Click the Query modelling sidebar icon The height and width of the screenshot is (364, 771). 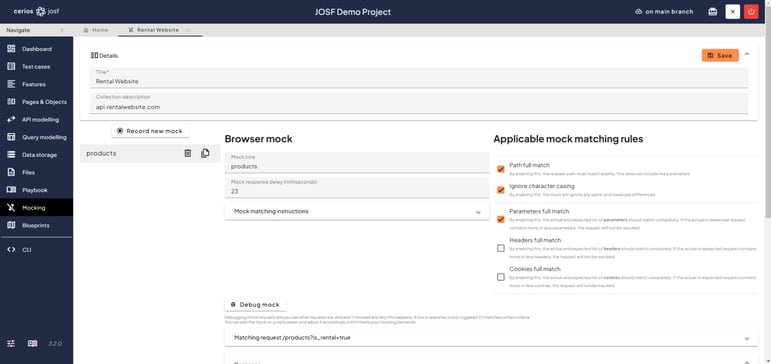[x=11, y=137]
